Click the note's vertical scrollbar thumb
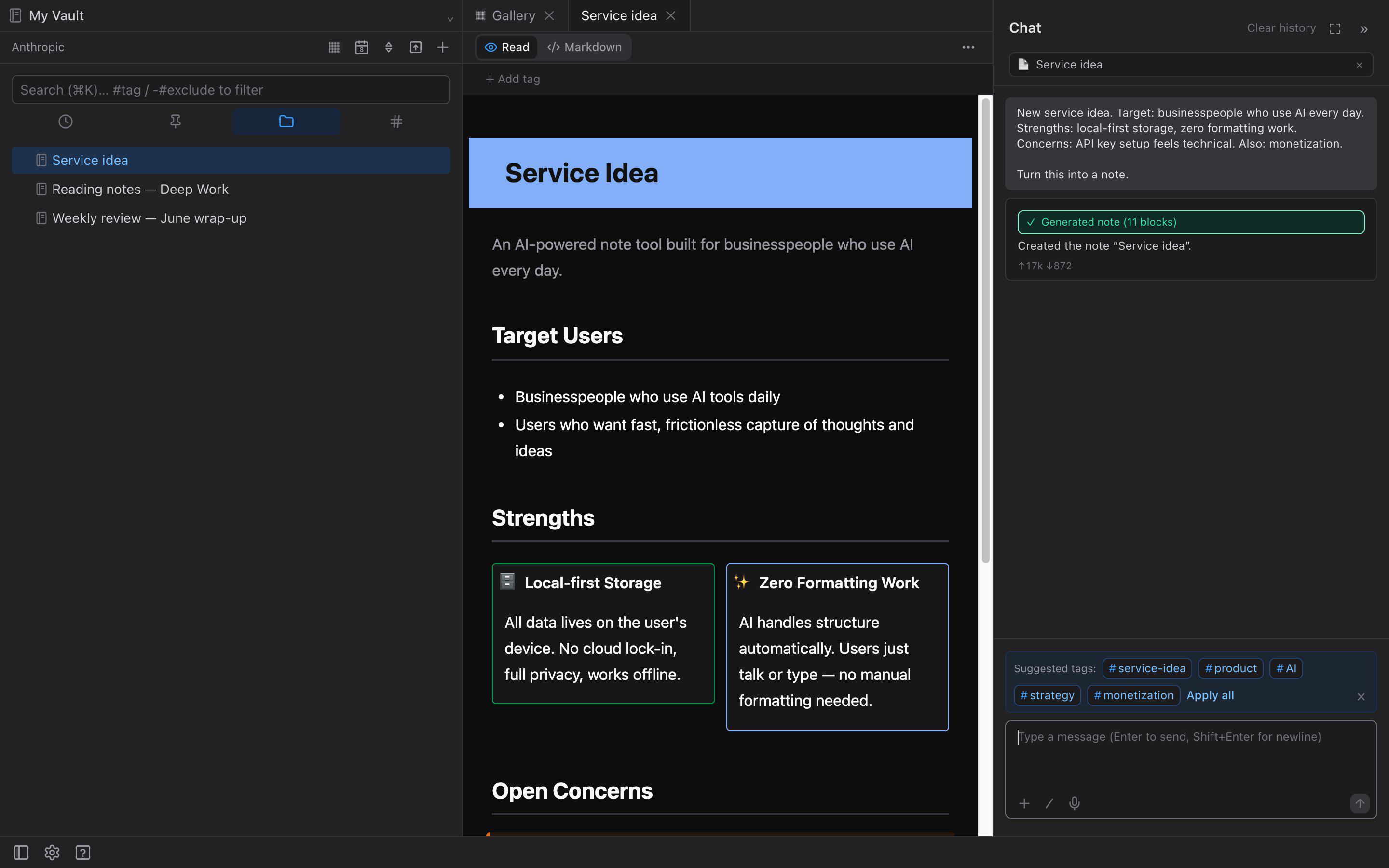Viewport: 1389px width, 868px height. [985, 331]
